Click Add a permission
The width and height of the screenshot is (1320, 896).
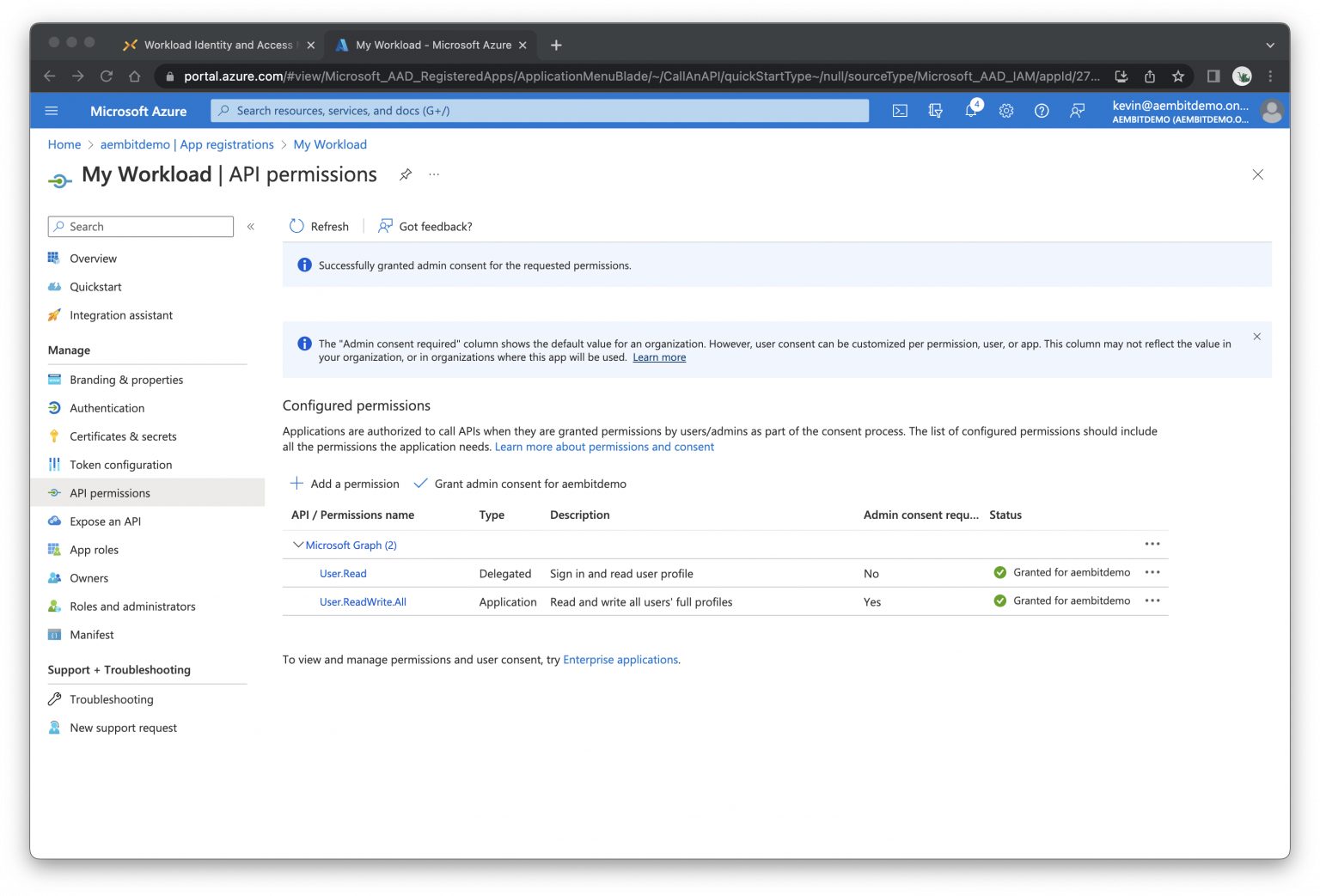tap(345, 484)
